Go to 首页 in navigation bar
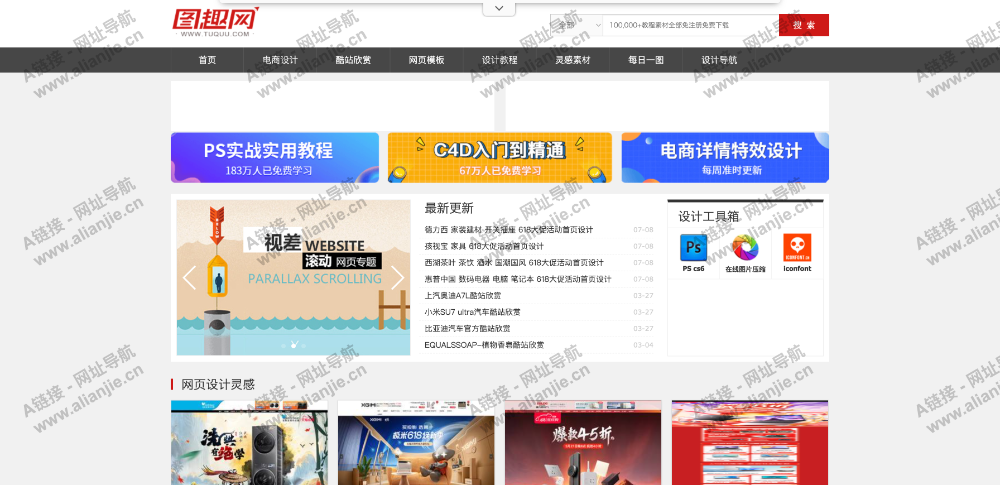The height and width of the screenshot is (485, 1000). [x=207, y=60]
